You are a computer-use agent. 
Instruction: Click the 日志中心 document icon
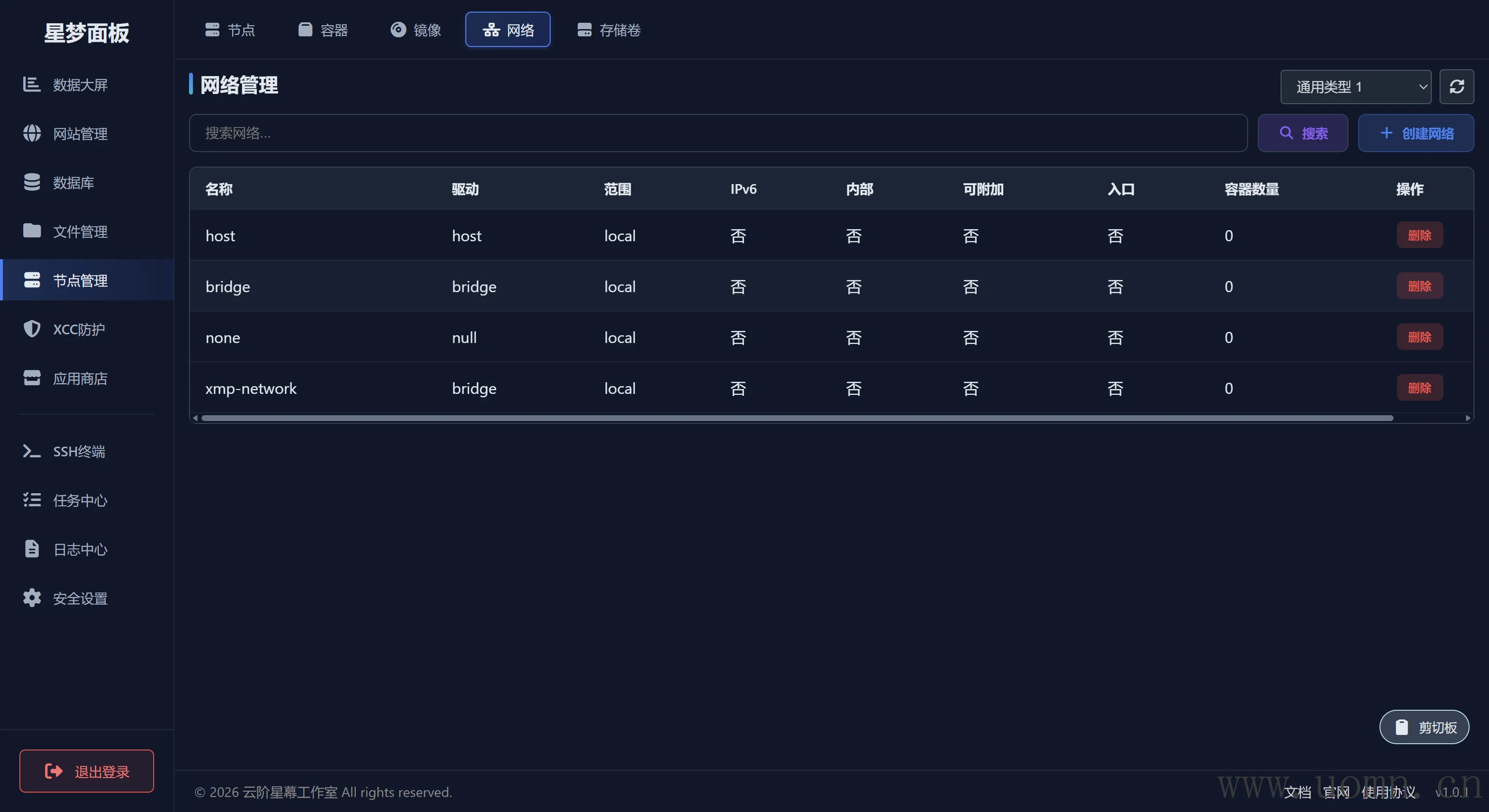coord(32,549)
